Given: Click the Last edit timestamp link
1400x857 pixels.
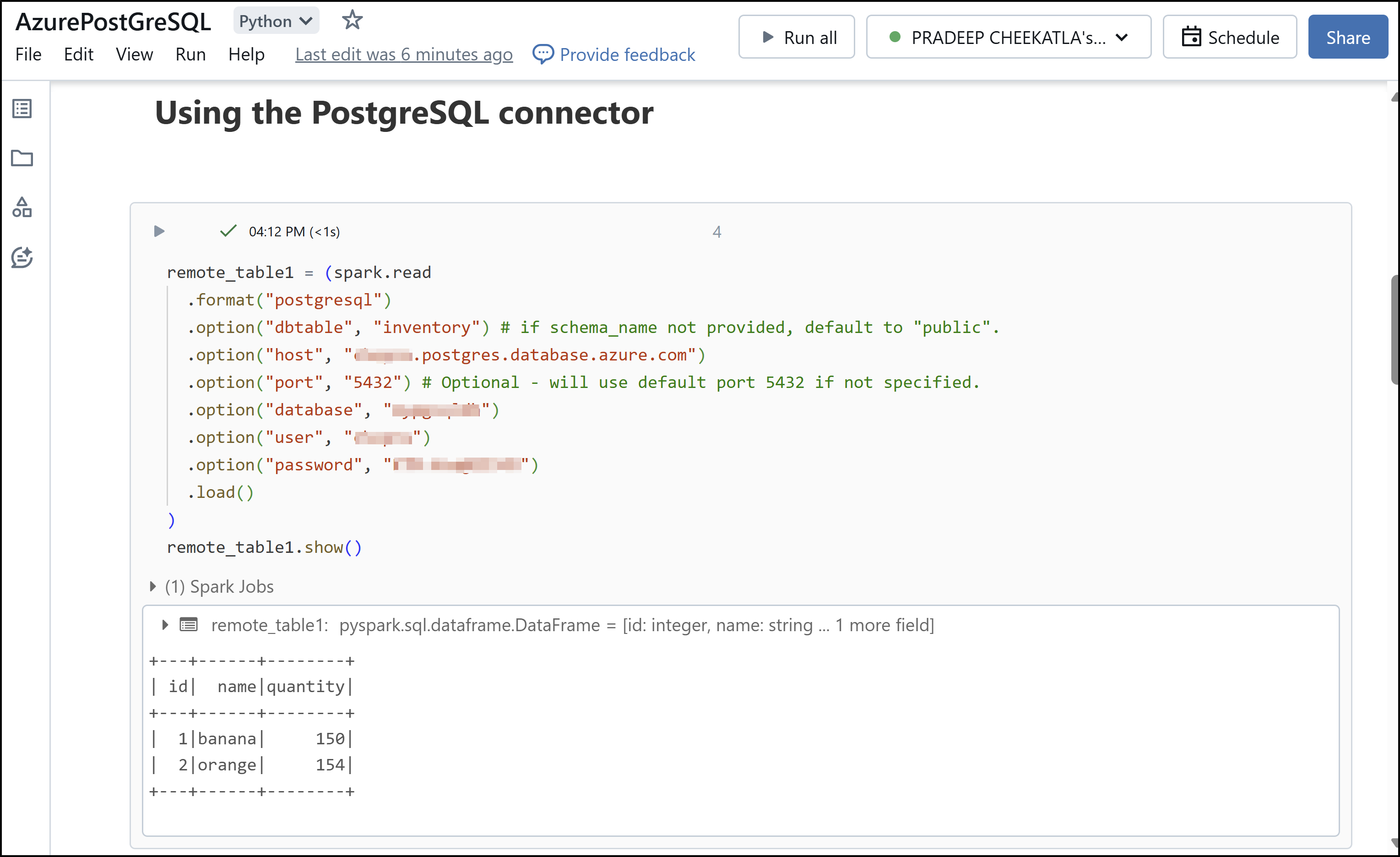Looking at the screenshot, I should [x=404, y=54].
